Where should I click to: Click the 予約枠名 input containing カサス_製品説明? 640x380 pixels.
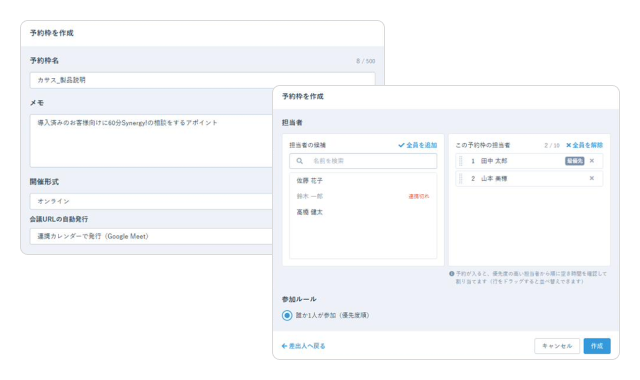tap(202, 80)
